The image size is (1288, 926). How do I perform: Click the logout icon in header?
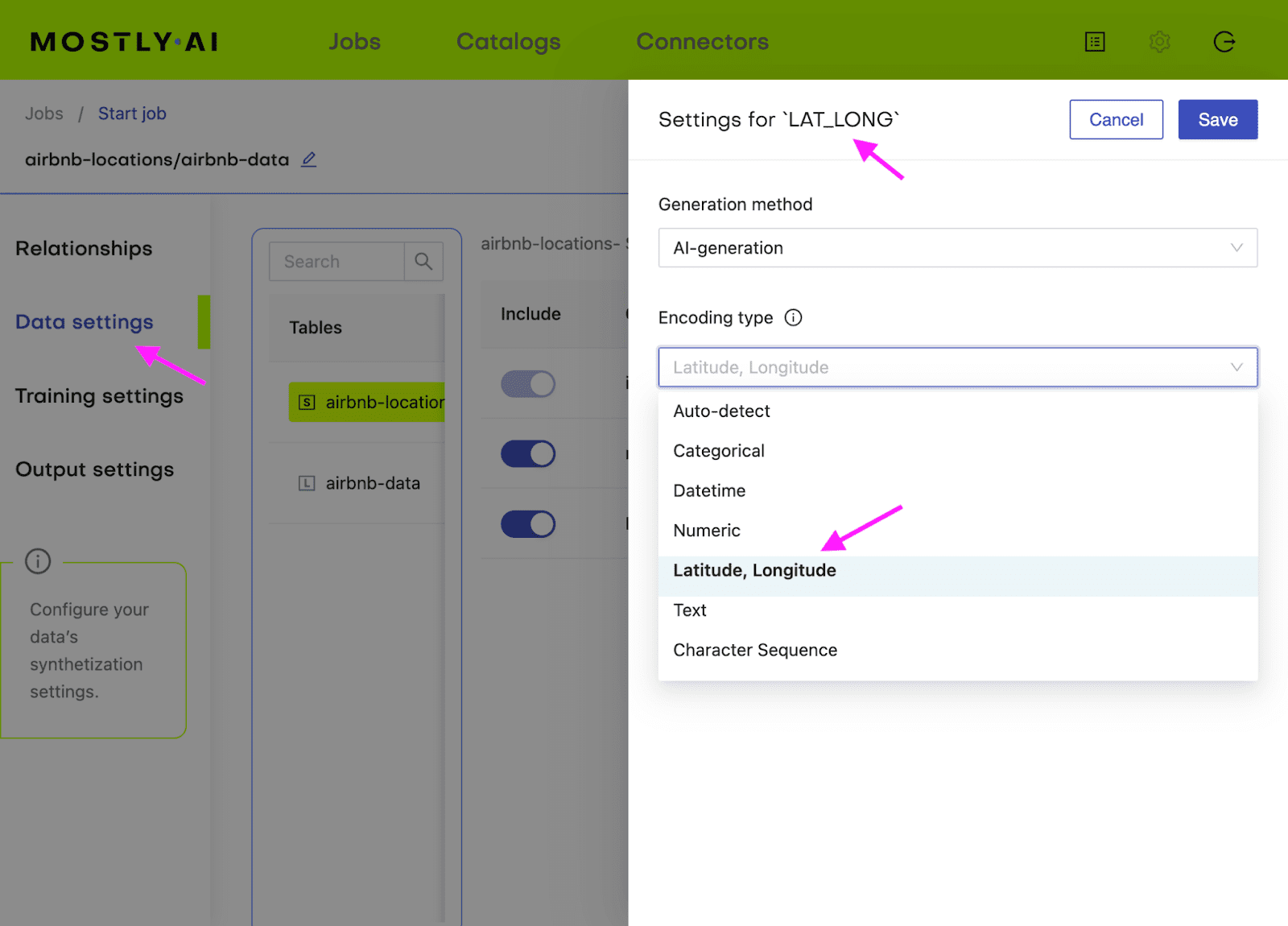click(x=1224, y=42)
